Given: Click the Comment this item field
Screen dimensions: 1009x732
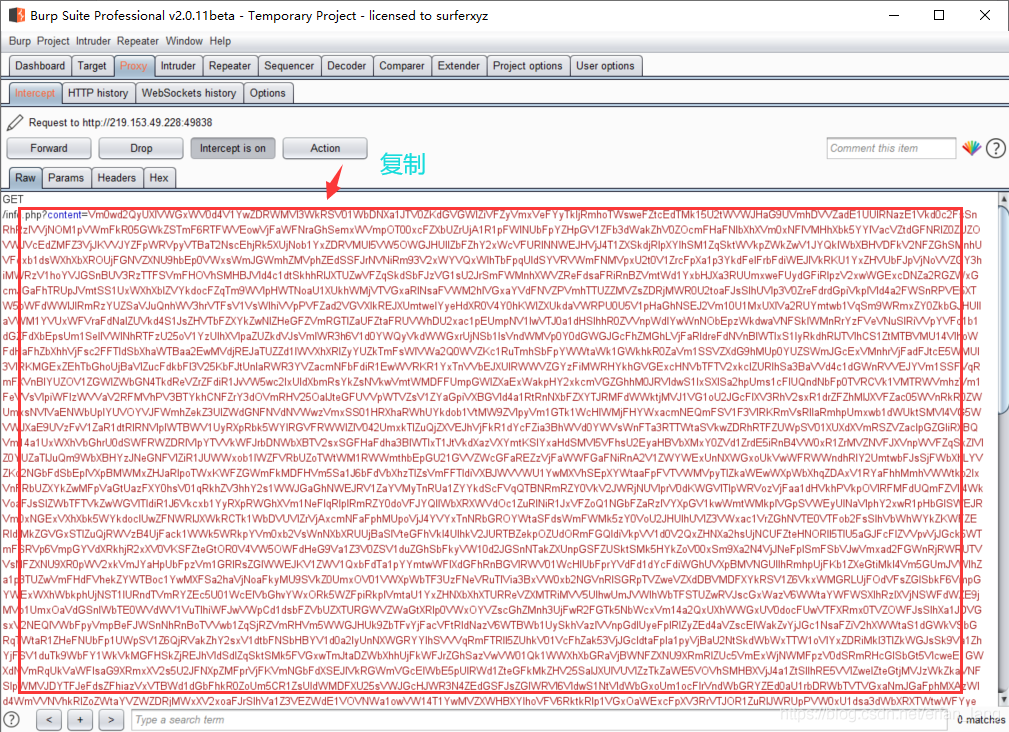Looking at the screenshot, I should pyautogui.click(x=891, y=148).
